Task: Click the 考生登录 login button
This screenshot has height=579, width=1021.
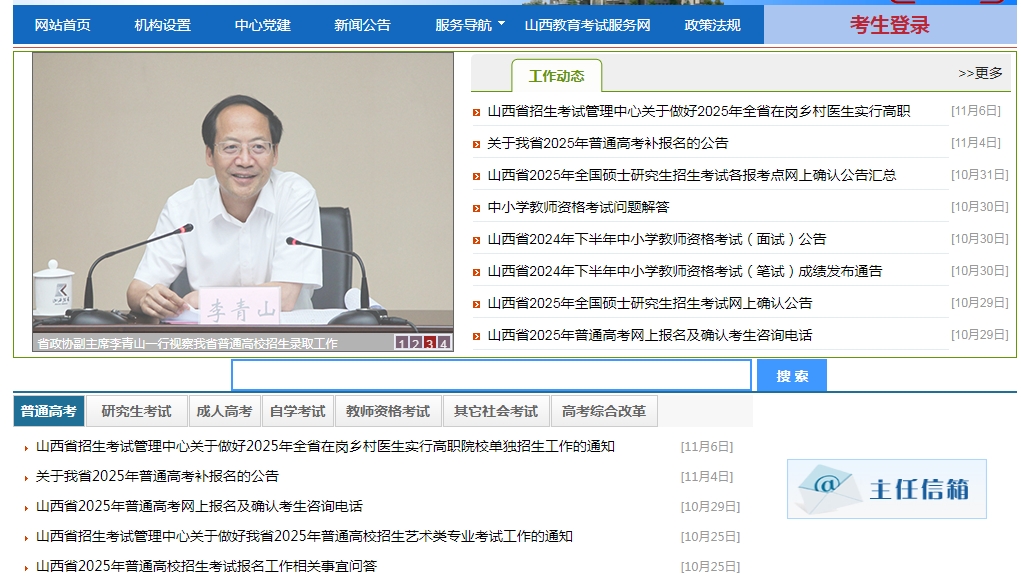Action: [x=889, y=25]
